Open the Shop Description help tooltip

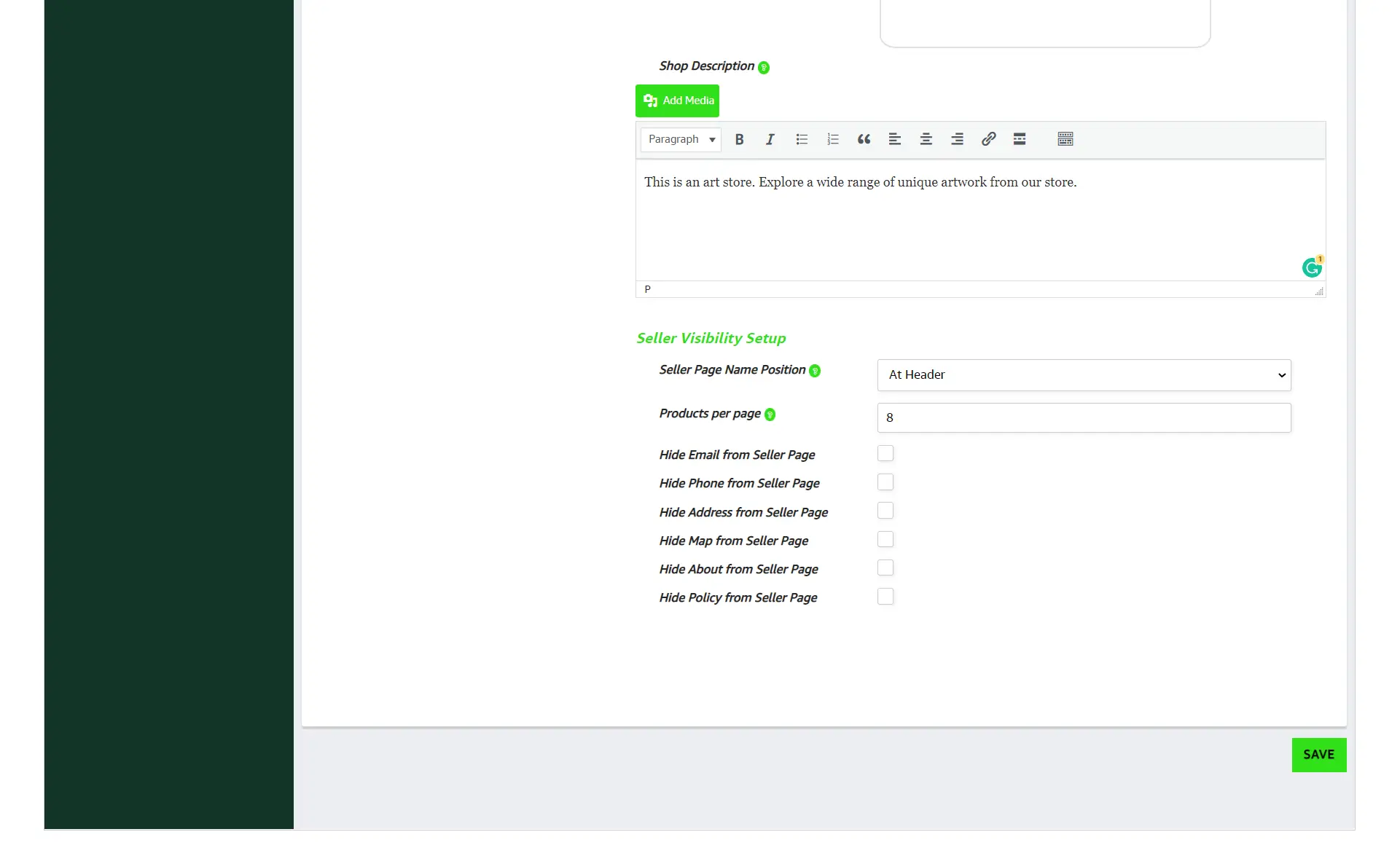coord(763,67)
